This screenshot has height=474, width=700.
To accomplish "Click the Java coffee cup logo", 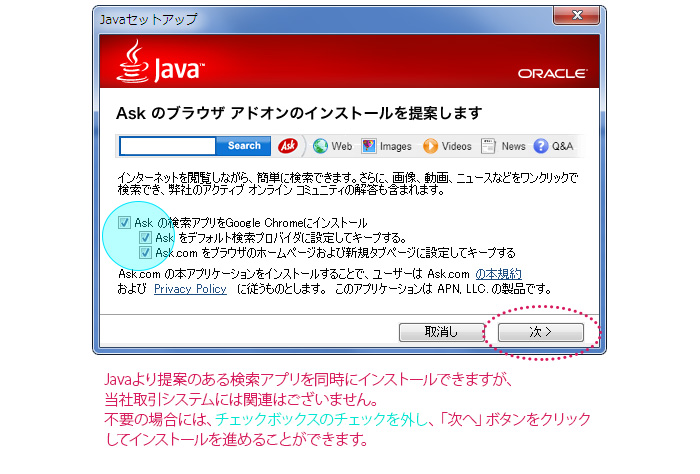I will point(132,62).
